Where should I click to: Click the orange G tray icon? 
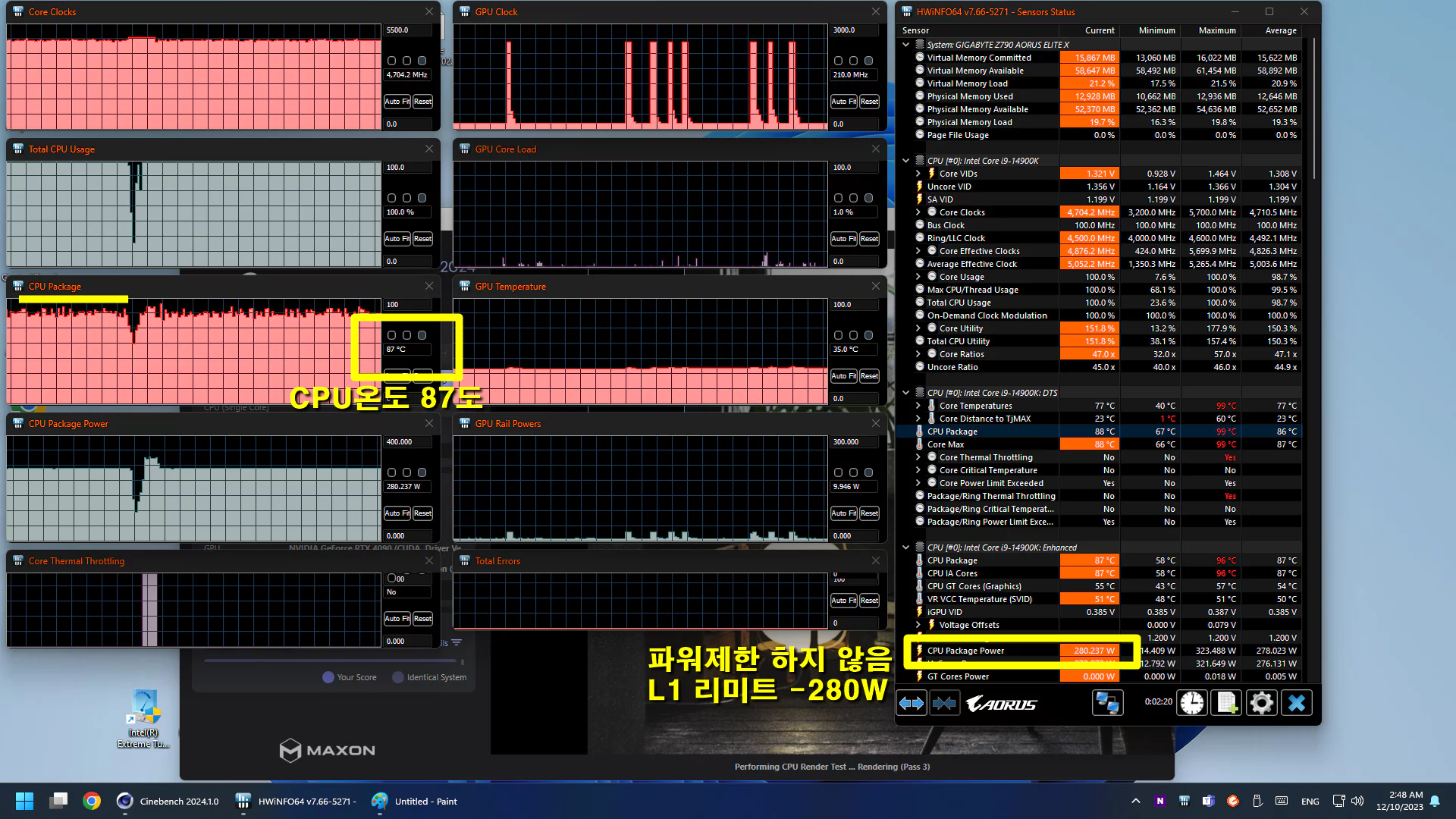[x=1232, y=801]
